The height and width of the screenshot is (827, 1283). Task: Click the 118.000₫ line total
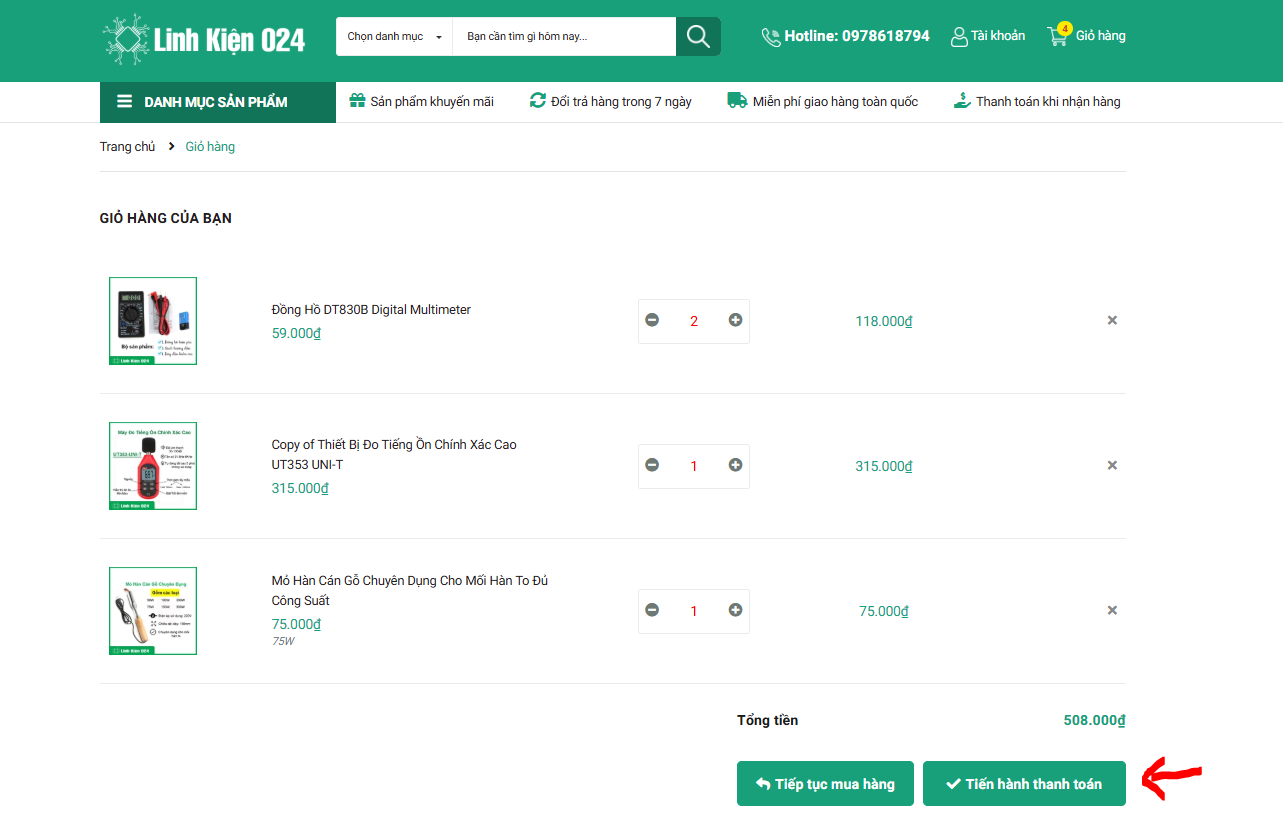(x=884, y=321)
